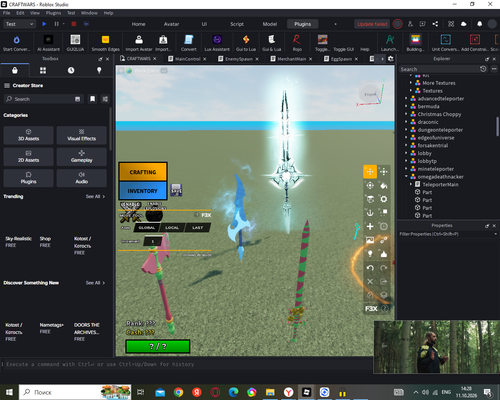The width and height of the screenshot is (500, 400).
Task: Open the Lux Assistant plugin
Action: click(217, 43)
